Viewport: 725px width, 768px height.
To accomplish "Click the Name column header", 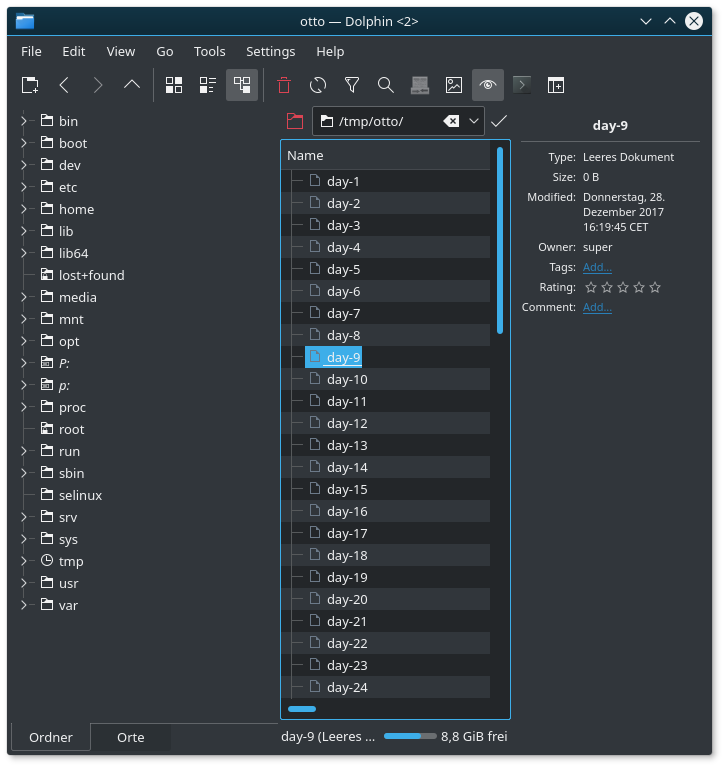I will click(386, 155).
